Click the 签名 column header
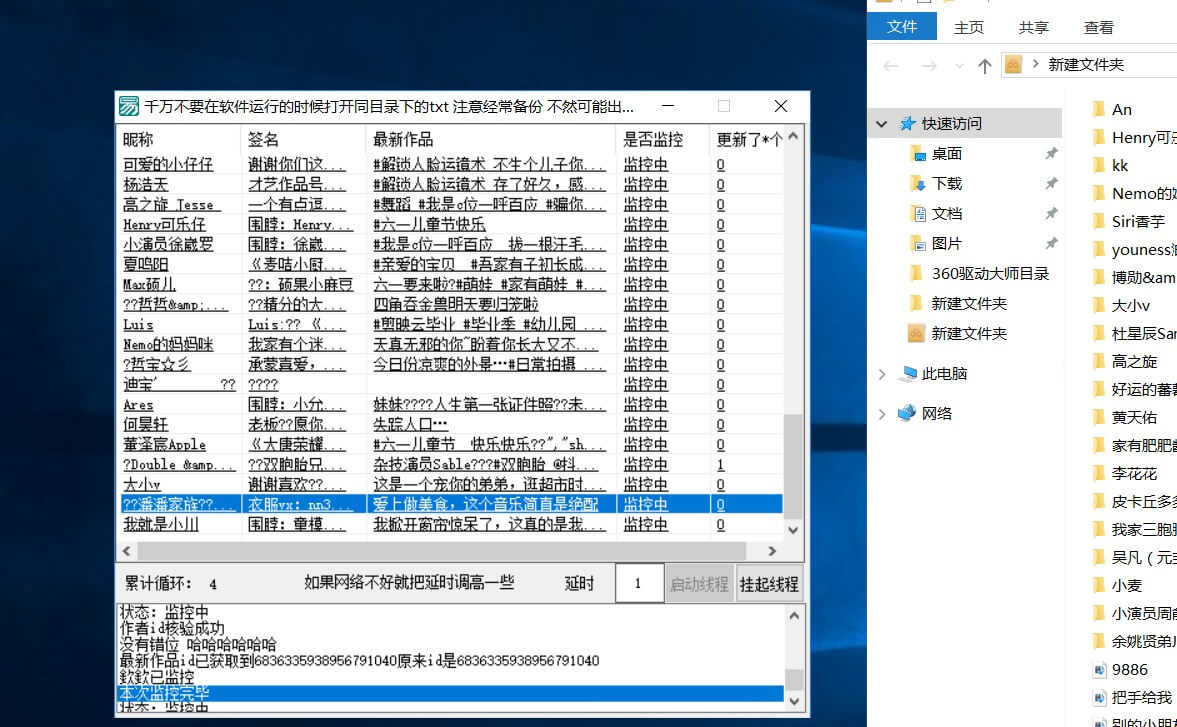 [303, 140]
